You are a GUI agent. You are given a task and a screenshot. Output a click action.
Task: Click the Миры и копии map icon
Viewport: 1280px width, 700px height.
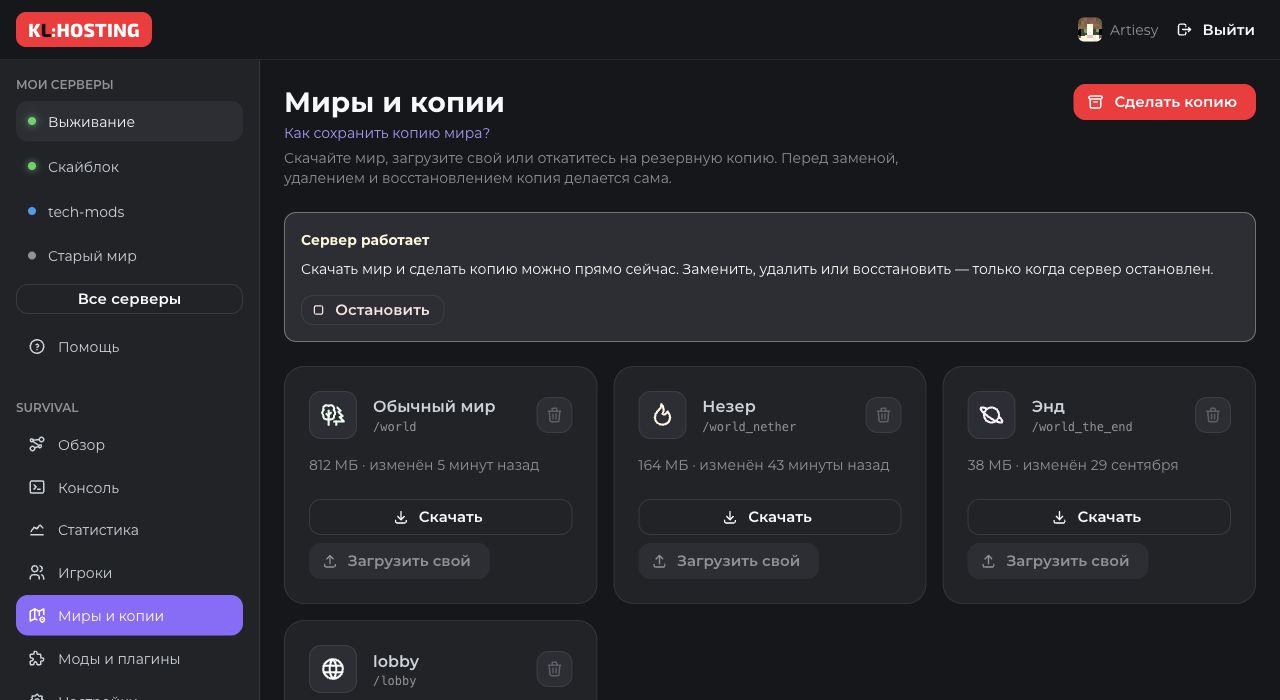point(37,616)
